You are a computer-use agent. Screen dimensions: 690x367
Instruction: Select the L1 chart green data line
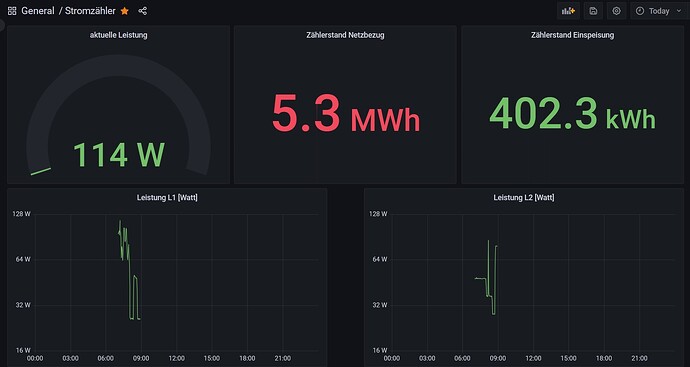(x=129, y=270)
